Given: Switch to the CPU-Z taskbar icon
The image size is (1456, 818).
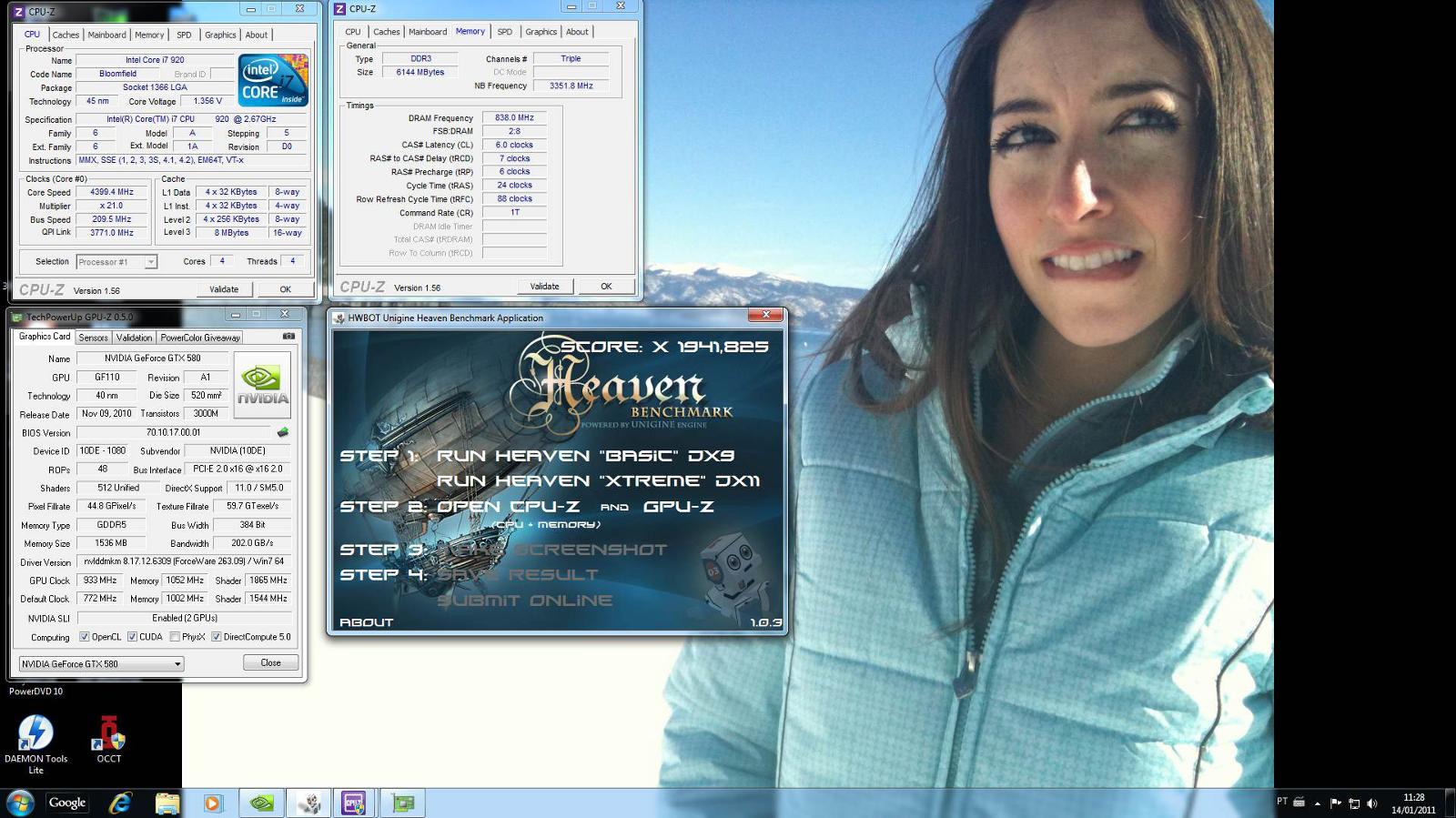Looking at the screenshot, I should point(353,803).
